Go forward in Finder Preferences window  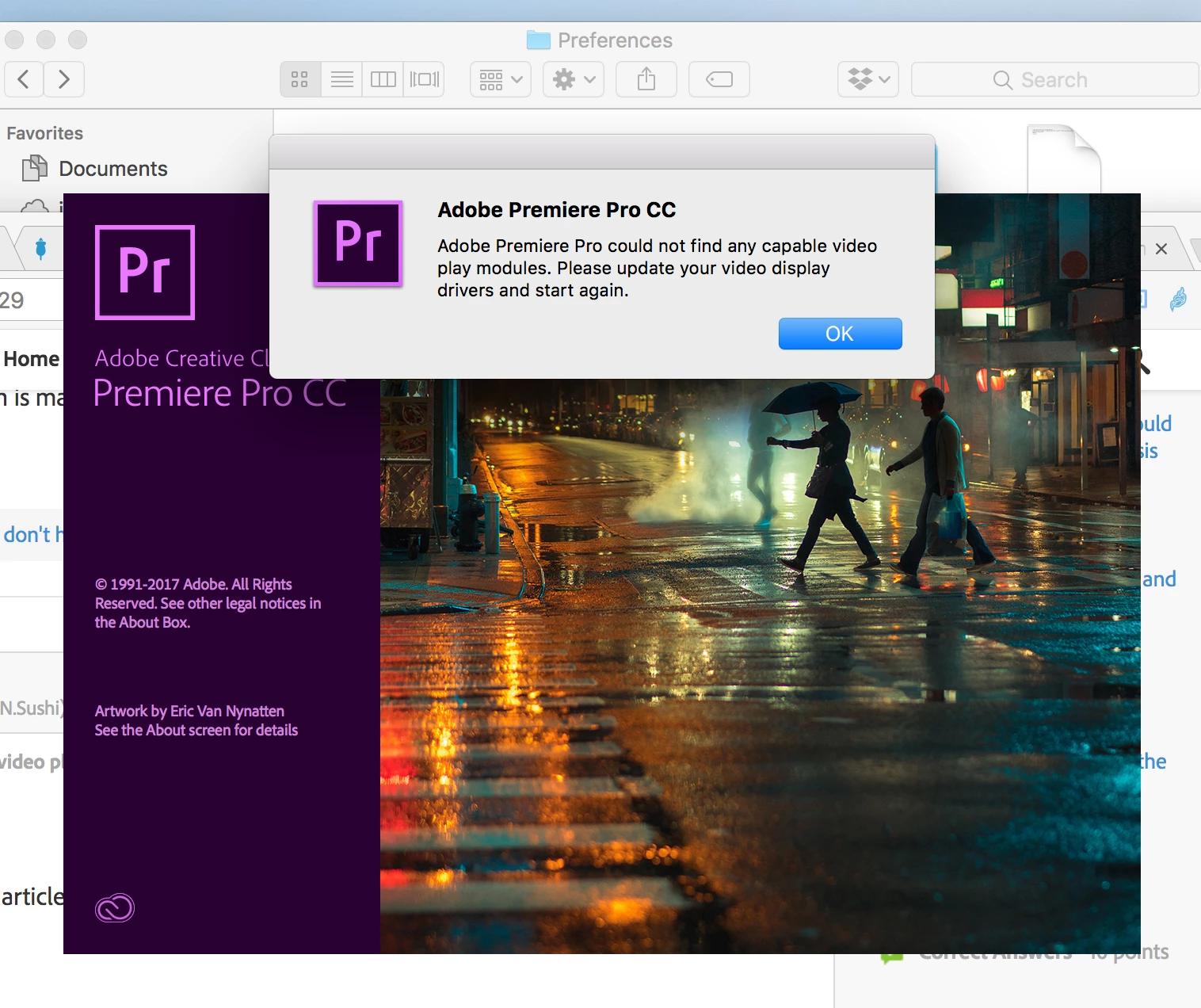(x=64, y=79)
